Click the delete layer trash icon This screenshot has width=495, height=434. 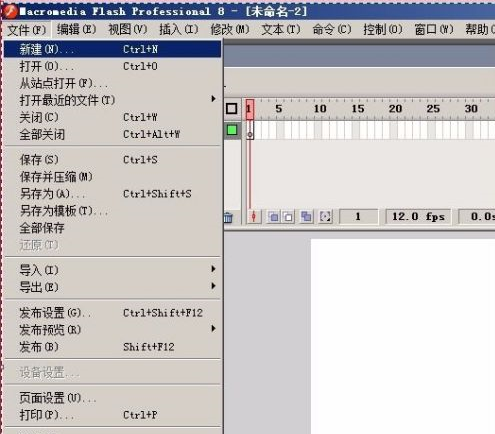228,217
